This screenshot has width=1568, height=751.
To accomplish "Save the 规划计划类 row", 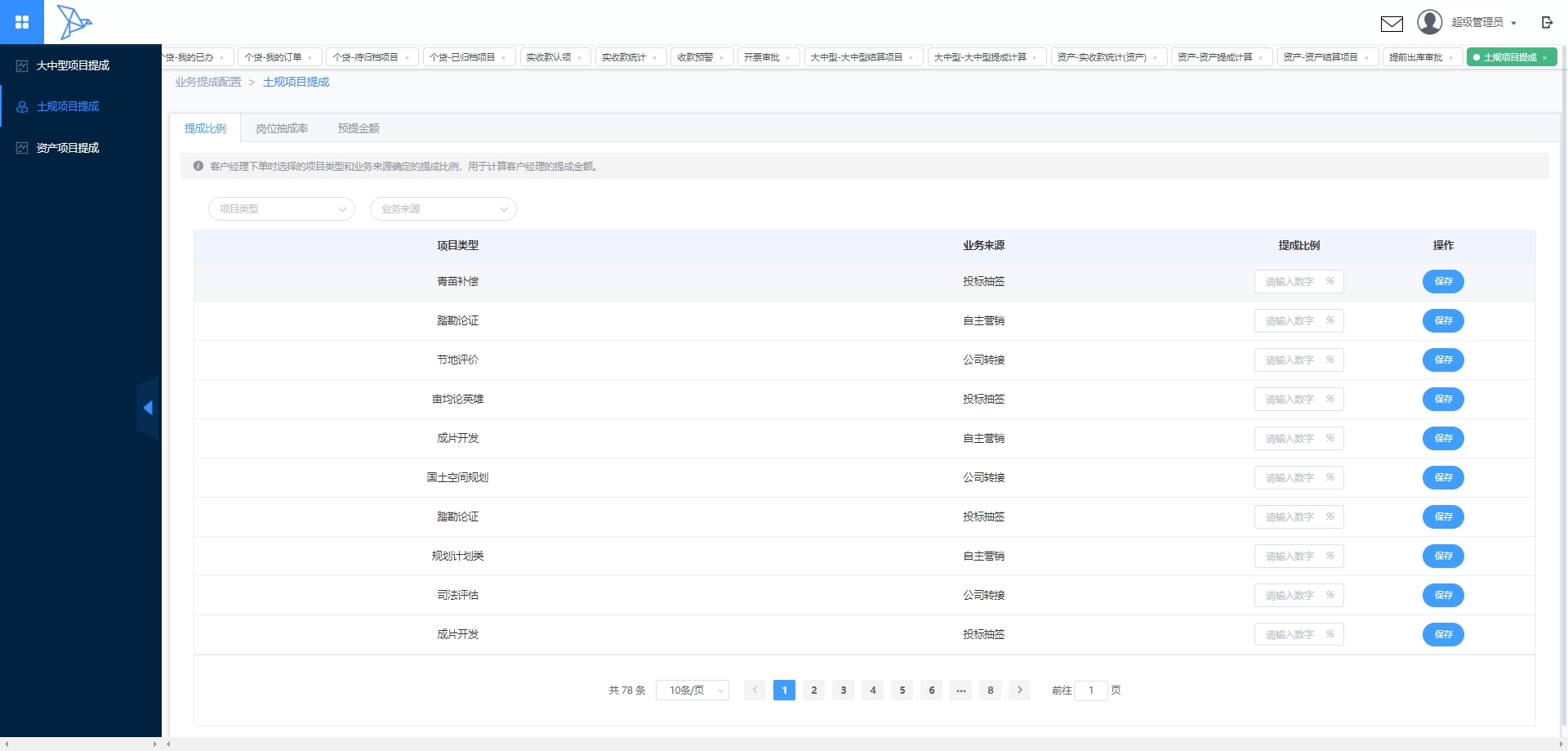I will click(x=1443, y=557).
